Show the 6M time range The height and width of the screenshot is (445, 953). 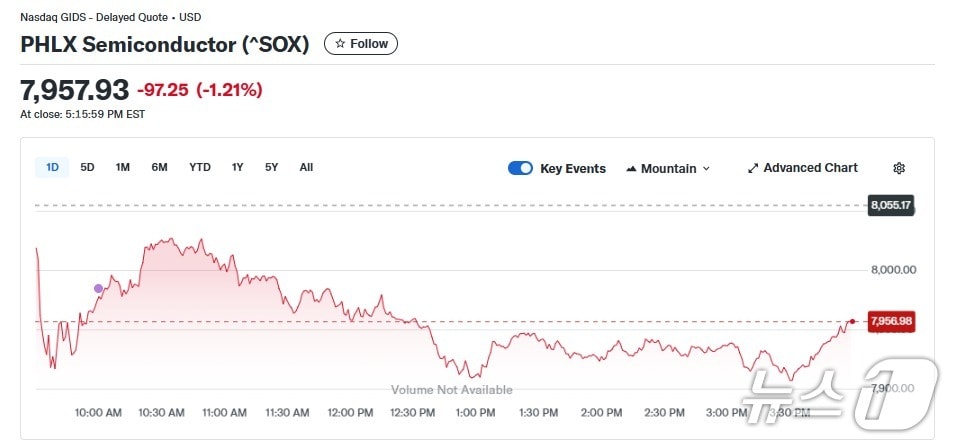(x=159, y=167)
